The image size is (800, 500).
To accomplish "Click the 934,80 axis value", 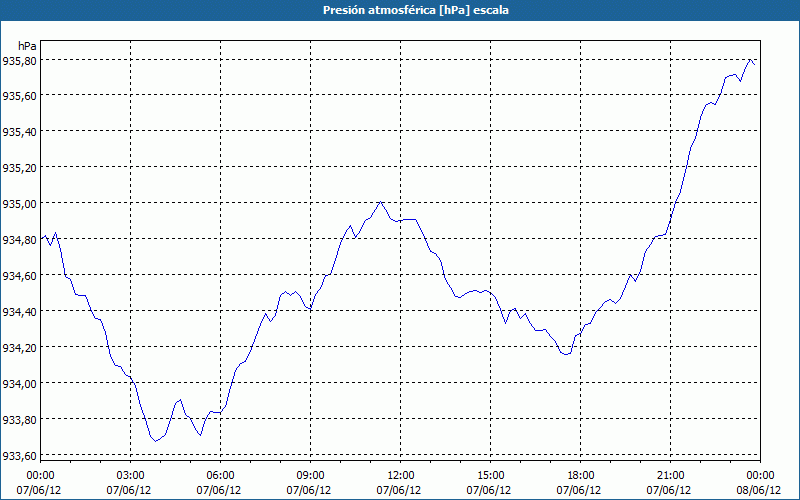I will pyautogui.click(x=19, y=239).
